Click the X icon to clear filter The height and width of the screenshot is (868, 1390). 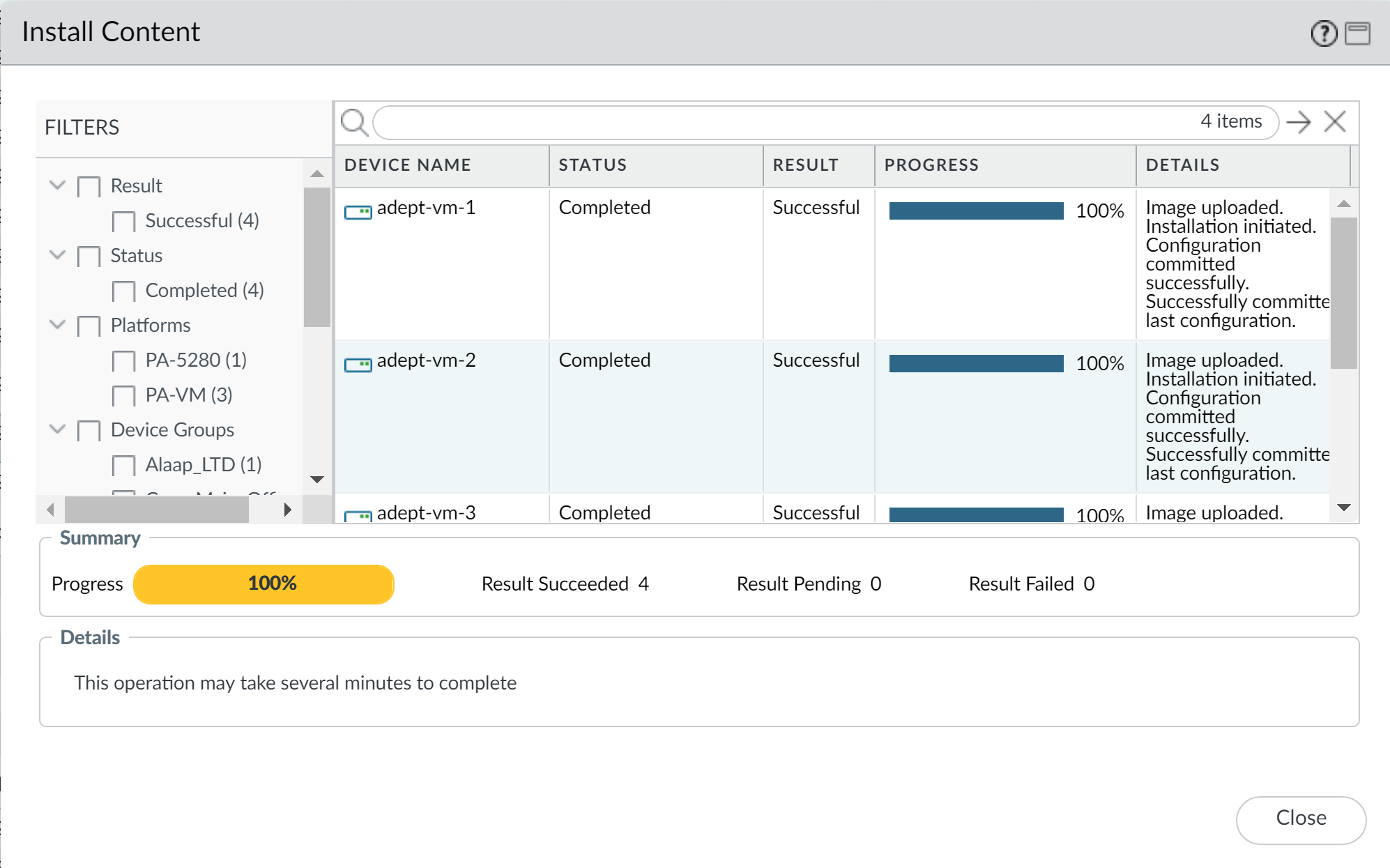click(1334, 122)
